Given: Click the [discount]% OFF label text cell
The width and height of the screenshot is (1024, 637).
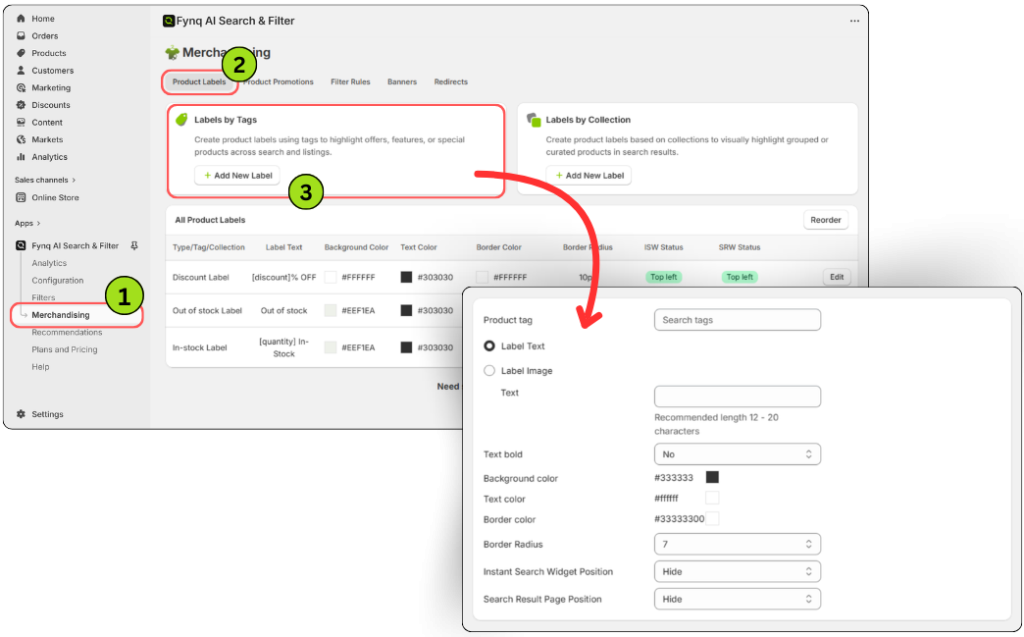Looking at the screenshot, I should tap(284, 277).
